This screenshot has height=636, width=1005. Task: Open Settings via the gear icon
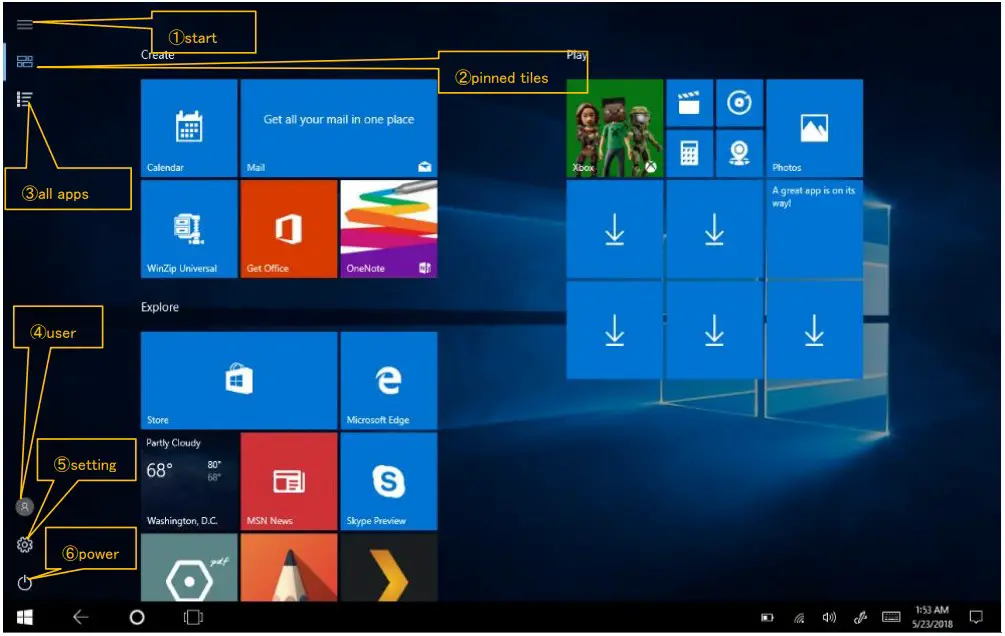22,543
